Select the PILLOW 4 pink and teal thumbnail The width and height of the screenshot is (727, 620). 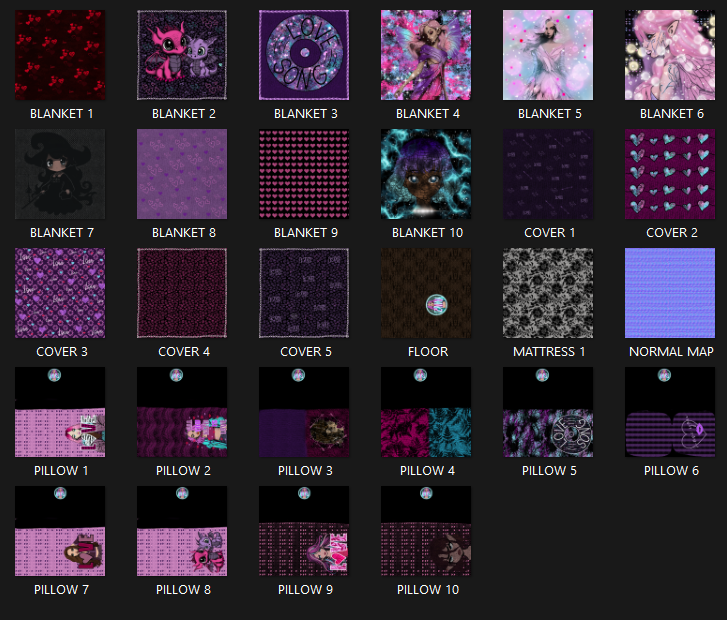427,412
